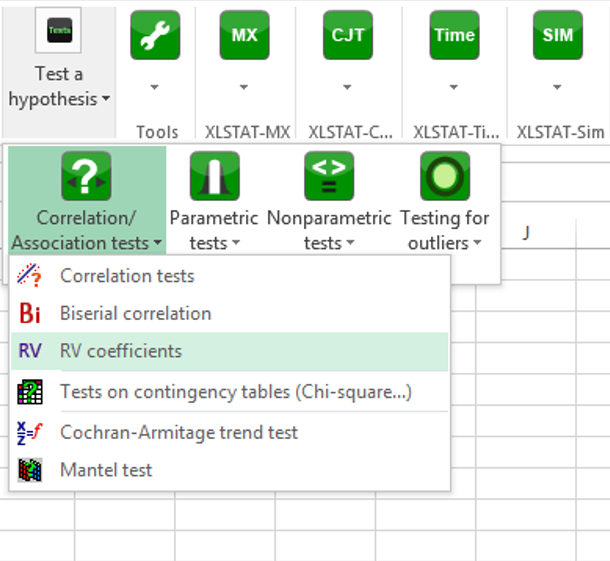The width and height of the screenshot is (610, 561).
Task: Expand the CJT dropdown arrow
Action: point(347,87)
